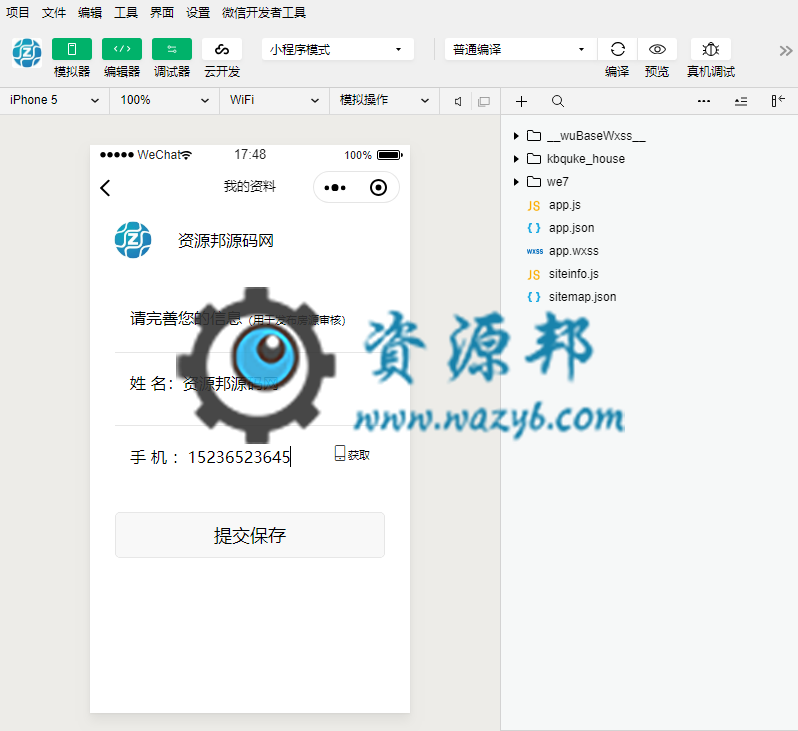Viewport: 798px width, 731px height.
Task: Open the 普通编译 compile mode dropdown
Action: 520,49
